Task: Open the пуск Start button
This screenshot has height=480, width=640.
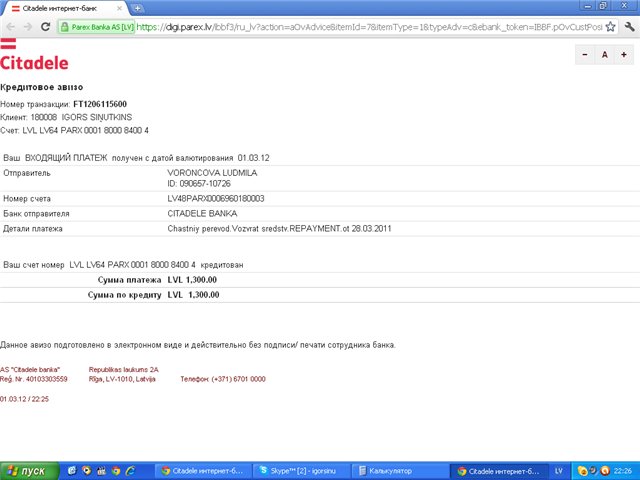Action: tap(29, 471)
